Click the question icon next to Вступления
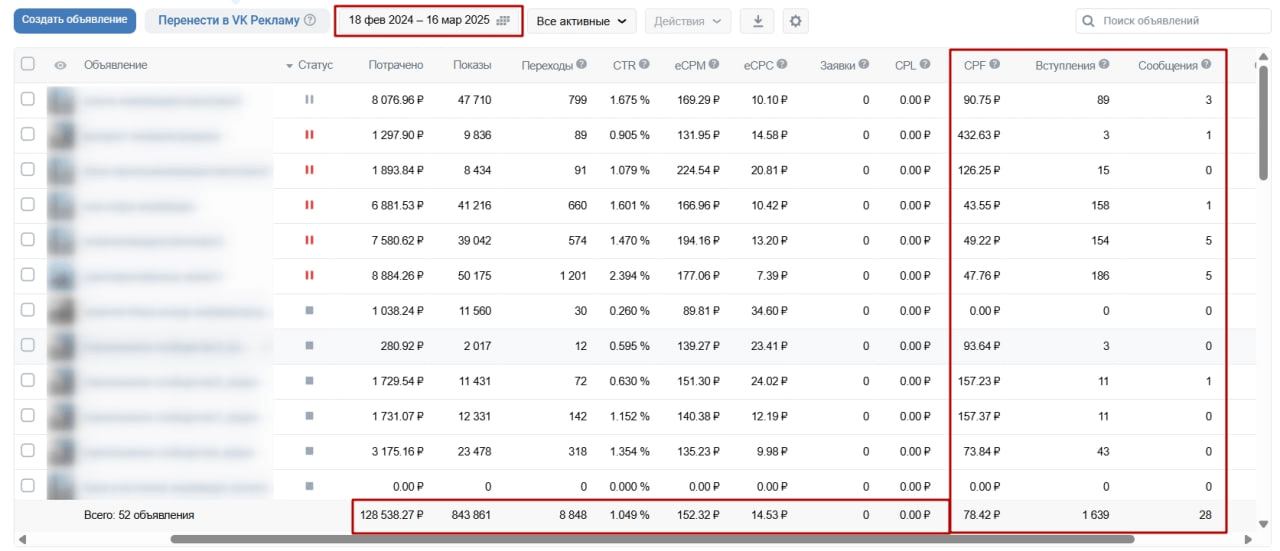 pyautogui.click(x=1104, y=65)
